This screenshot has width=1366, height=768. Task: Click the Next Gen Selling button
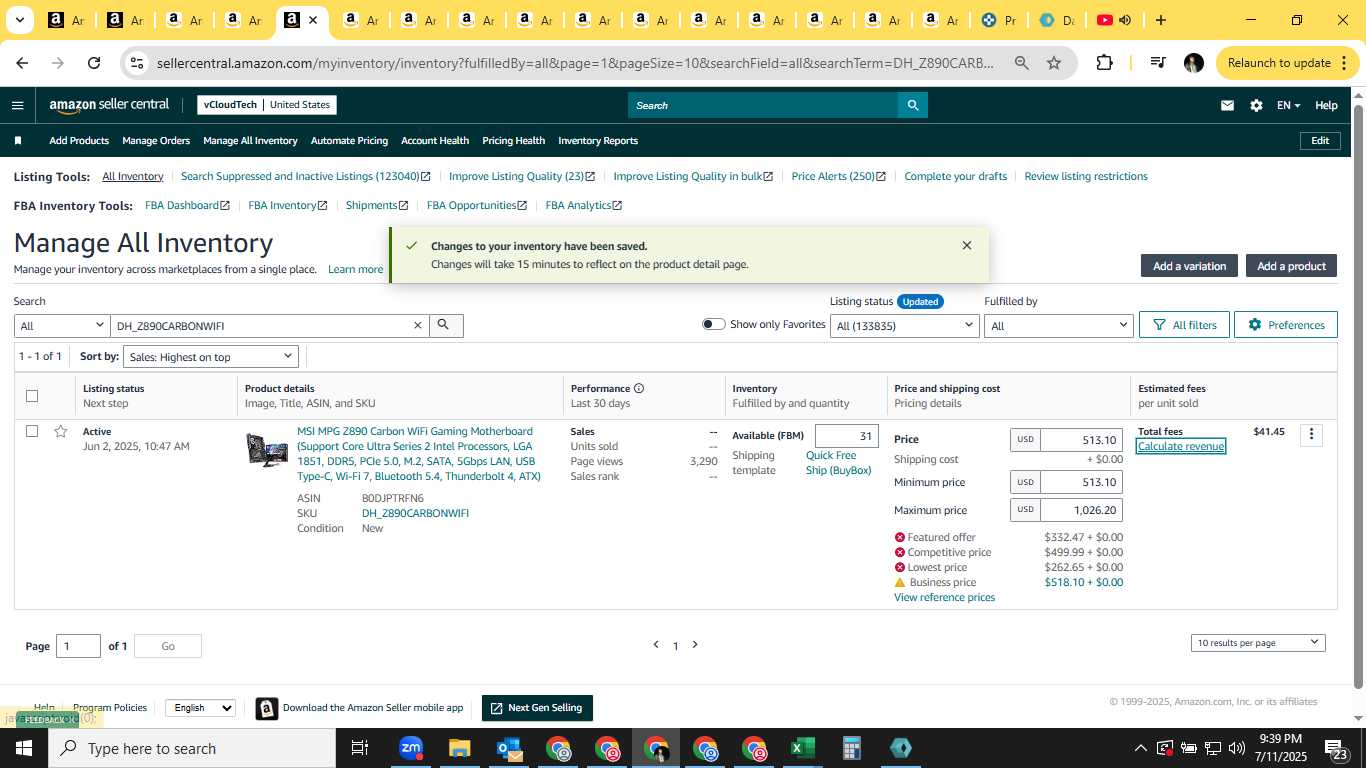click(537, 708)
